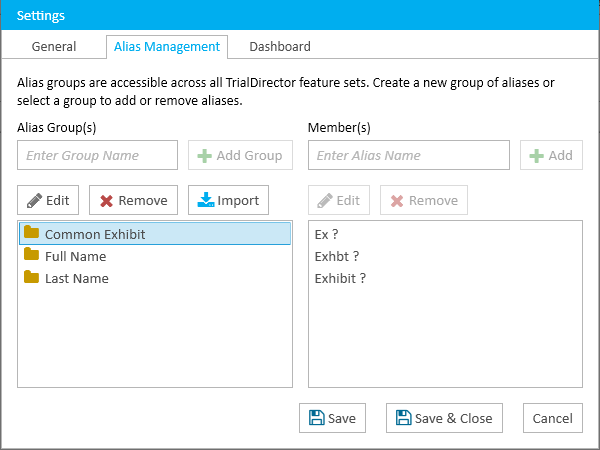Click the members Remove button
The height and width of the screenshot is (450, 600).
pyautogui.click(x=424, y=200)
